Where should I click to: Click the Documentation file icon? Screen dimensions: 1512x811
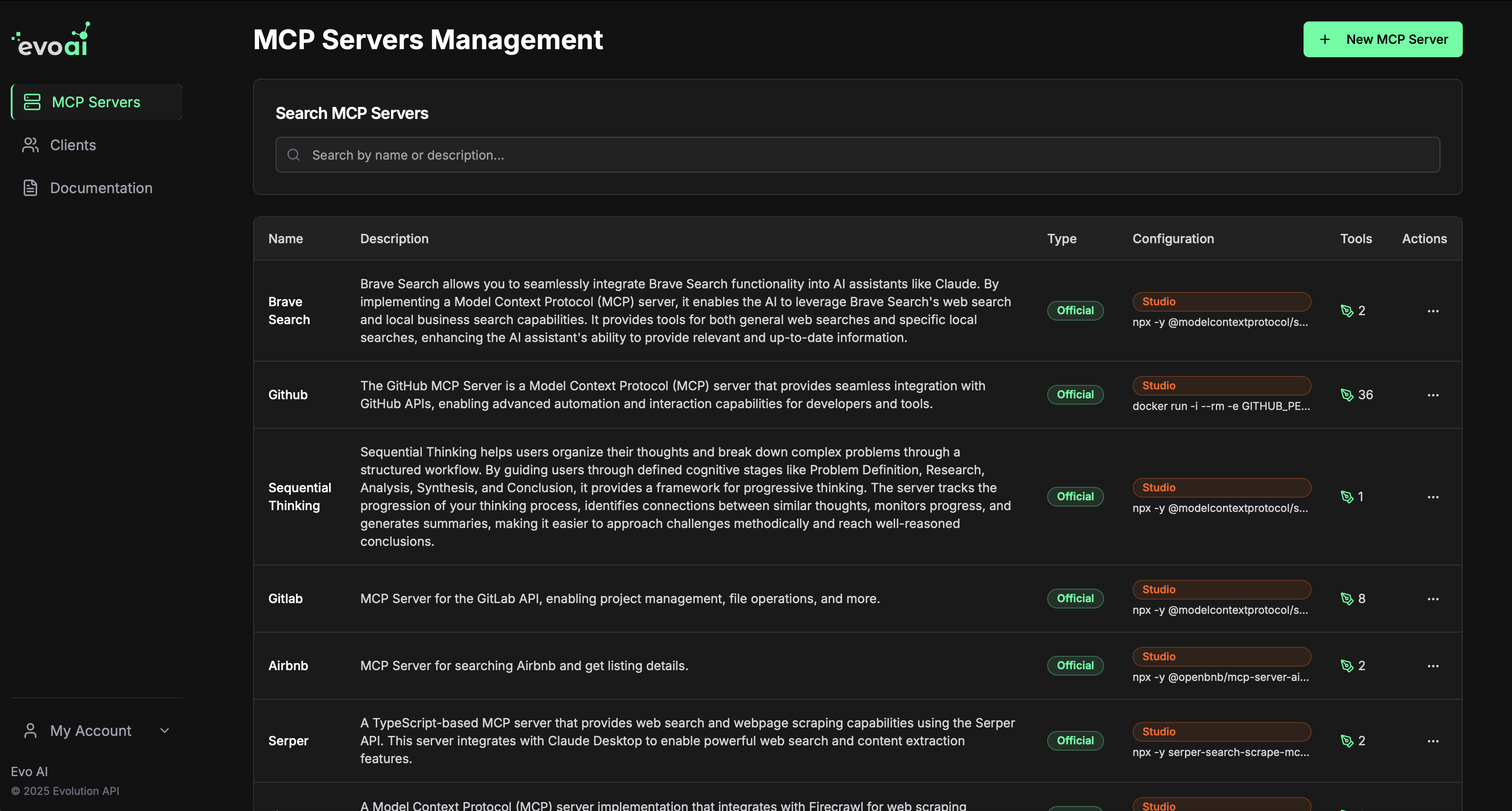coord(30,188)
